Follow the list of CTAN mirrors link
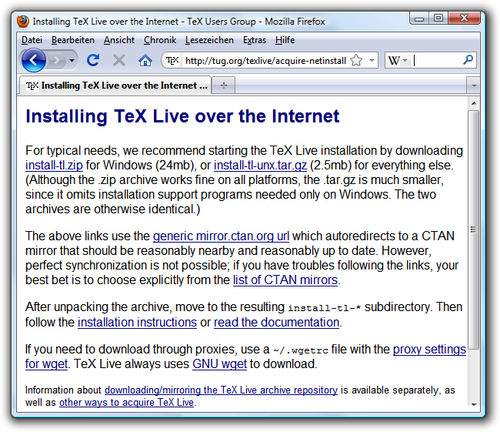Image resolution: width=500 pixels, height=432 pixels. click(x=285, y=280)
